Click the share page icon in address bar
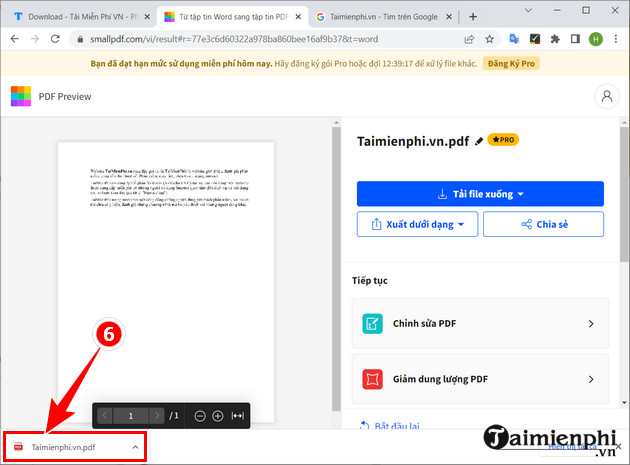This screenshot has width=630, height=465. coord(469,39)
